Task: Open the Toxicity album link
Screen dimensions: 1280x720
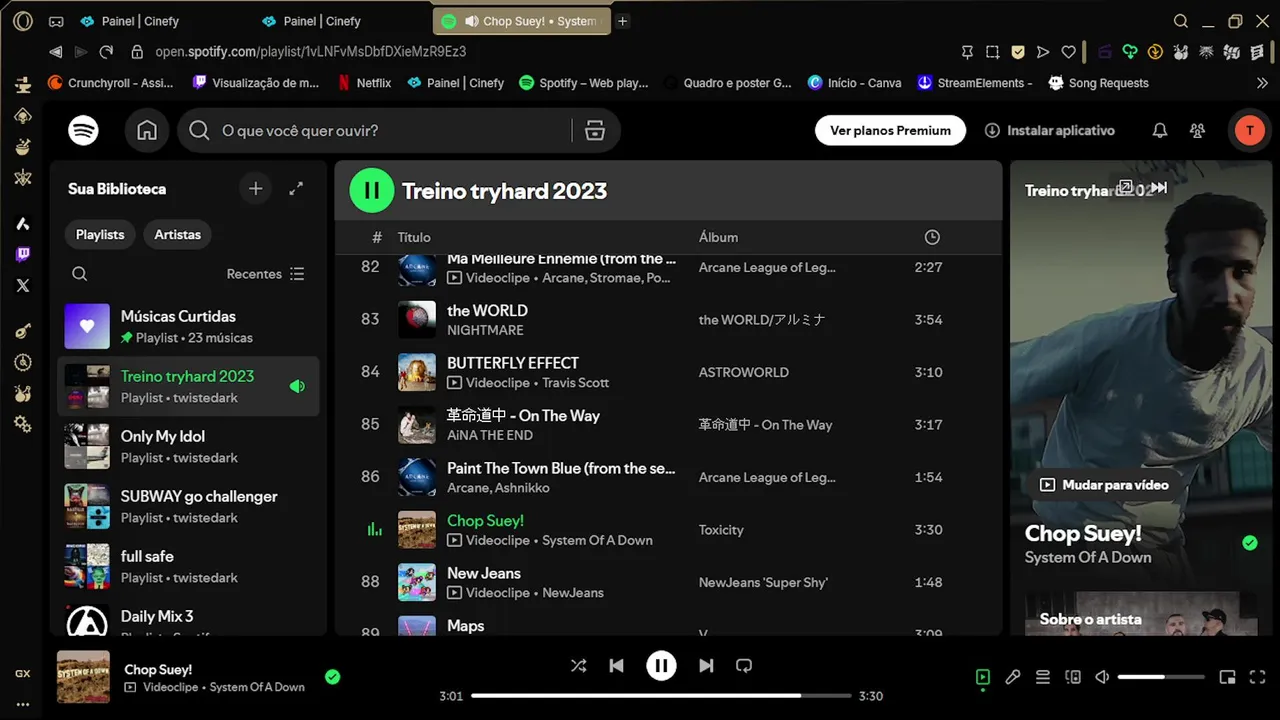Action: (721, 530)
